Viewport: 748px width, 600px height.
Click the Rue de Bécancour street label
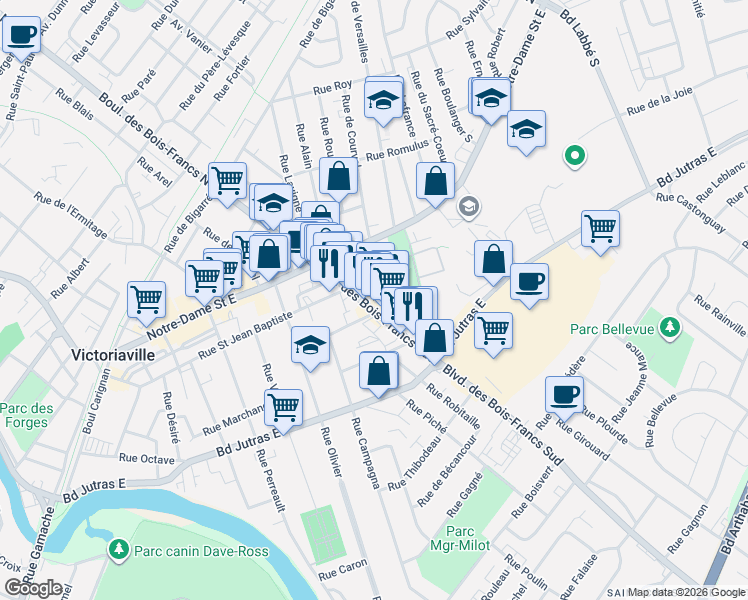(x=447, y=471)
